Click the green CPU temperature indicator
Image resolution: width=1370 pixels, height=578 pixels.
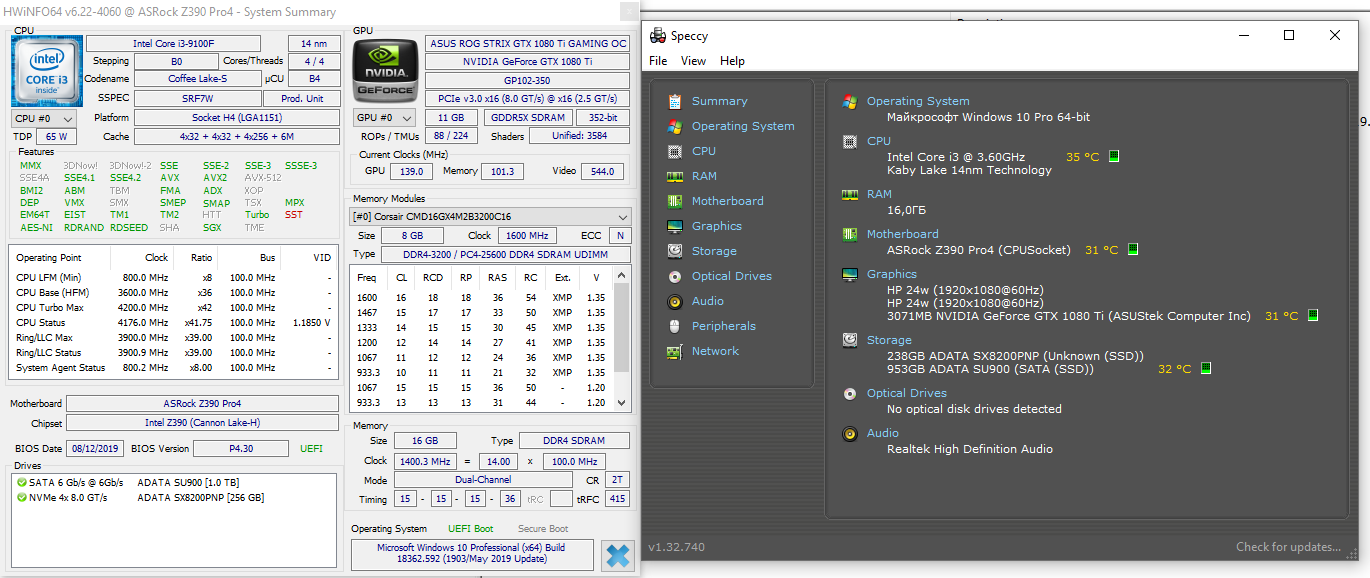[1114, 157]
